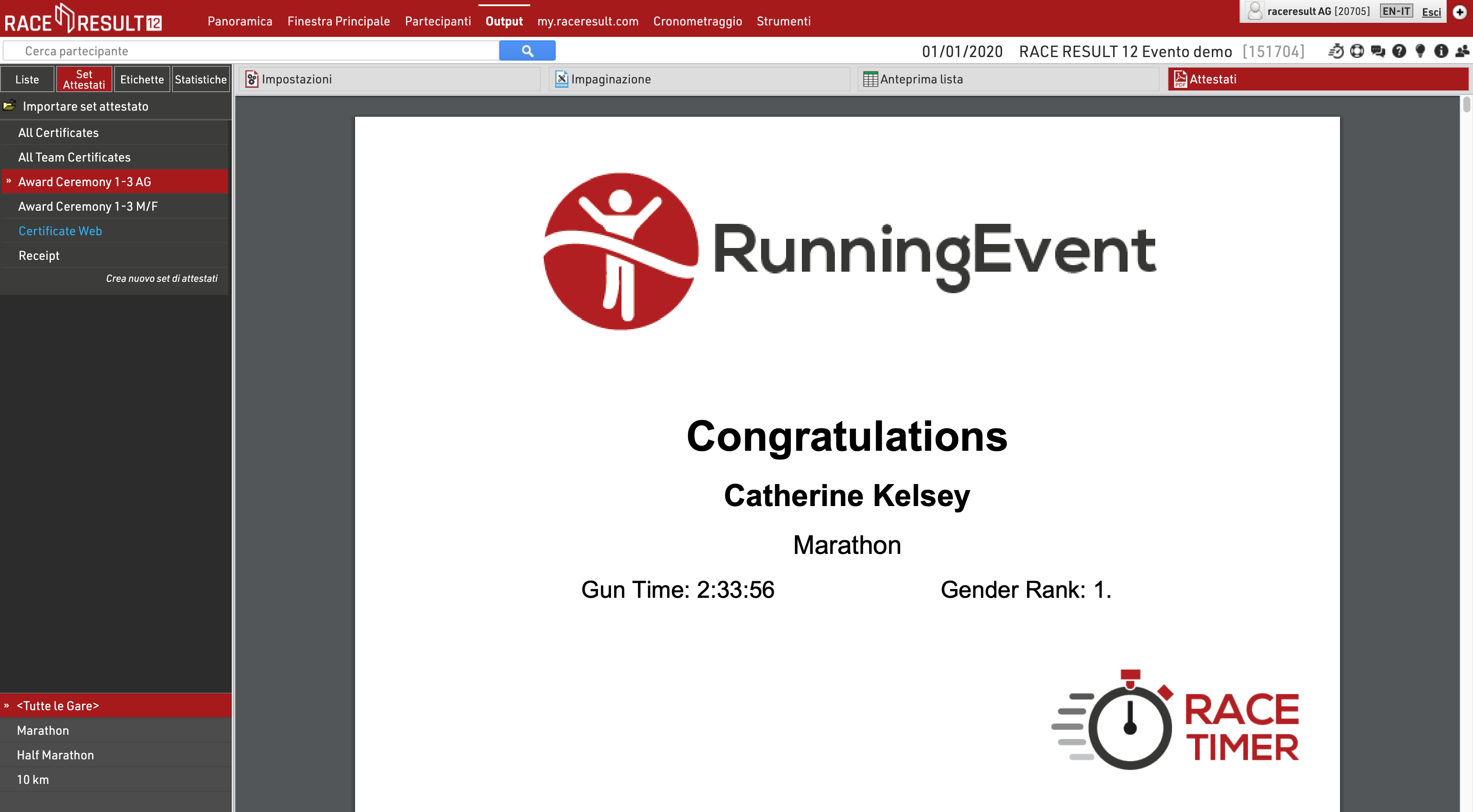The width and height of the screenshot is (1473, 812).
Task: Click Importare set attestato
Action: tap(85, 106)
